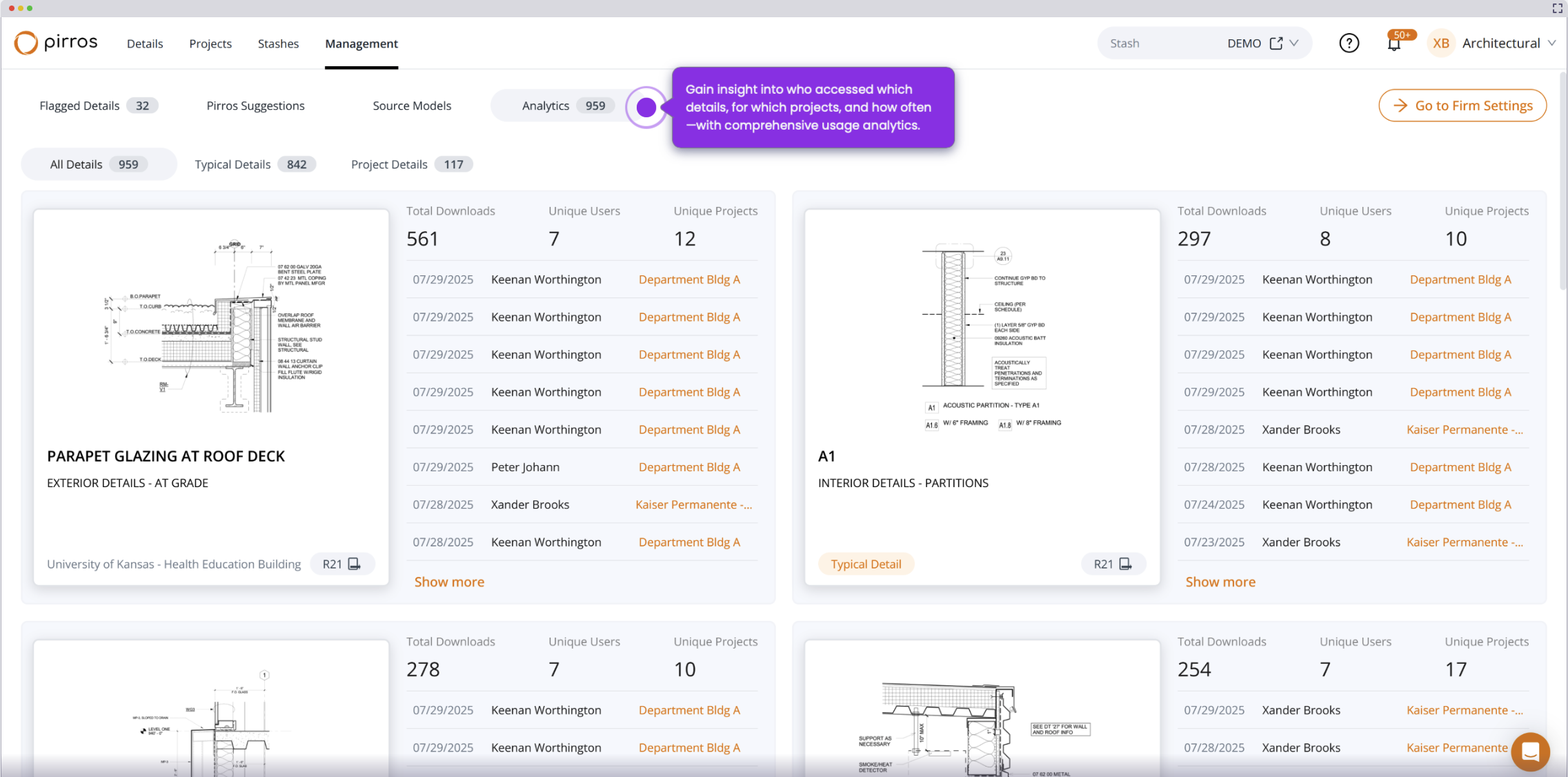Click the R21 Revit badge on A1 card
This screenshot has width=1568, height=777.
(x=1113, y=564)
